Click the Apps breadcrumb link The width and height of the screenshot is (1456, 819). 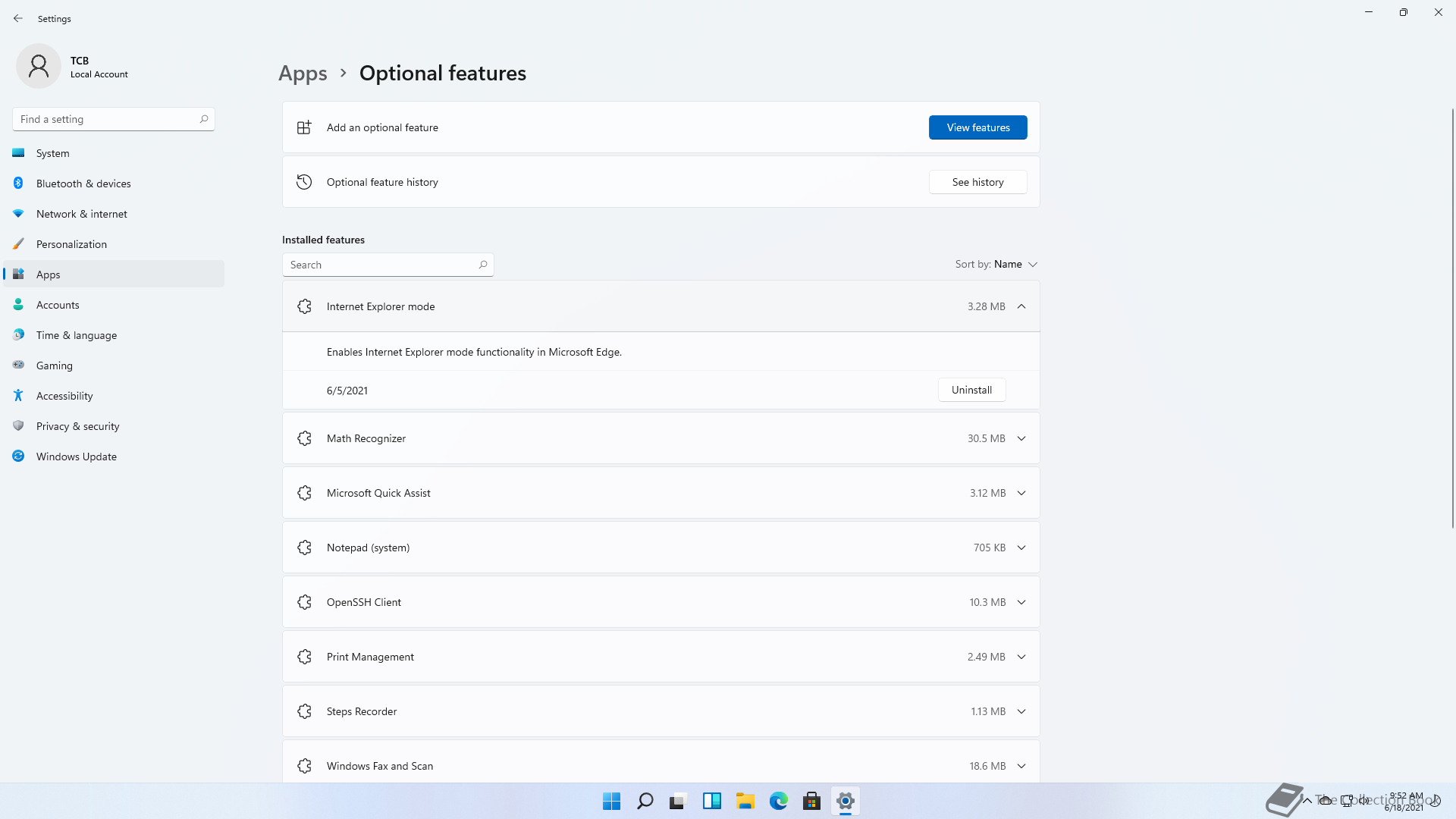pyautogui.click(x=303, y=74)
